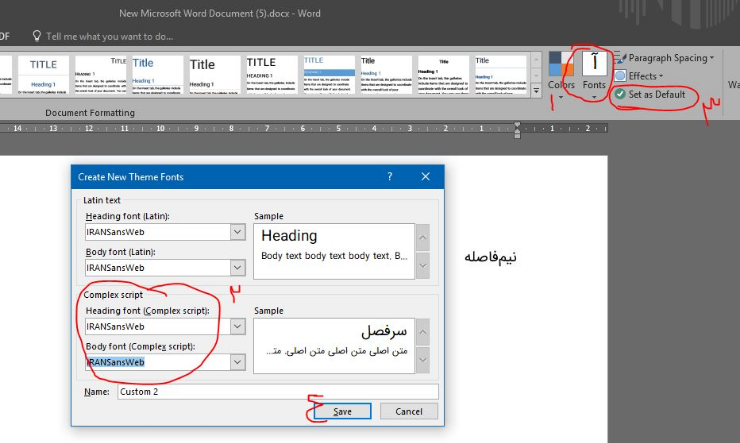Save the new theme fonts

coord(342,411)
